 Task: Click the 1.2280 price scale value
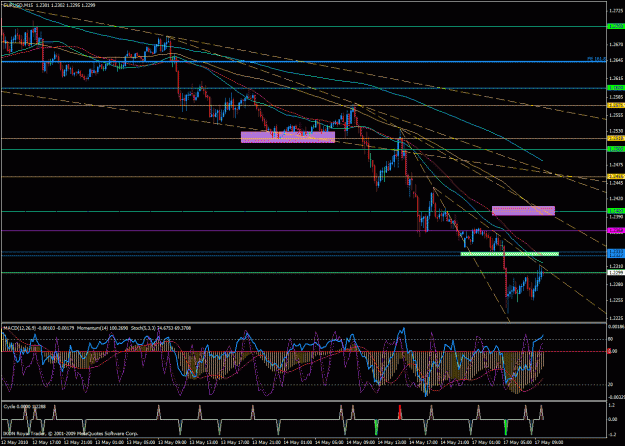tap(614, 284)
